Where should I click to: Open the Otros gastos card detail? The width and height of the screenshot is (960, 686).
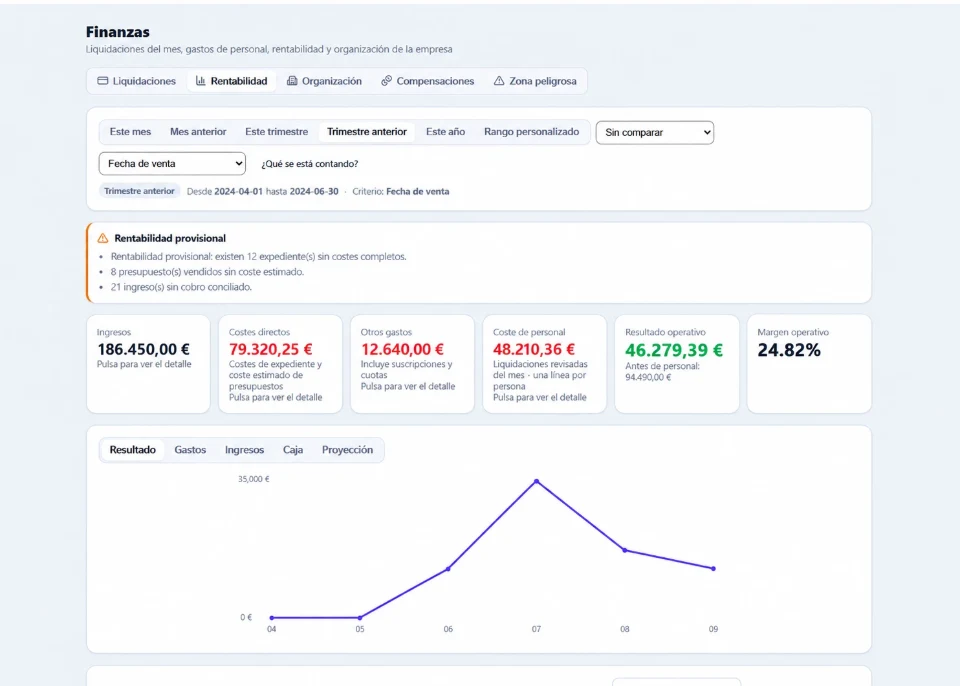click(x=412, y=364)
